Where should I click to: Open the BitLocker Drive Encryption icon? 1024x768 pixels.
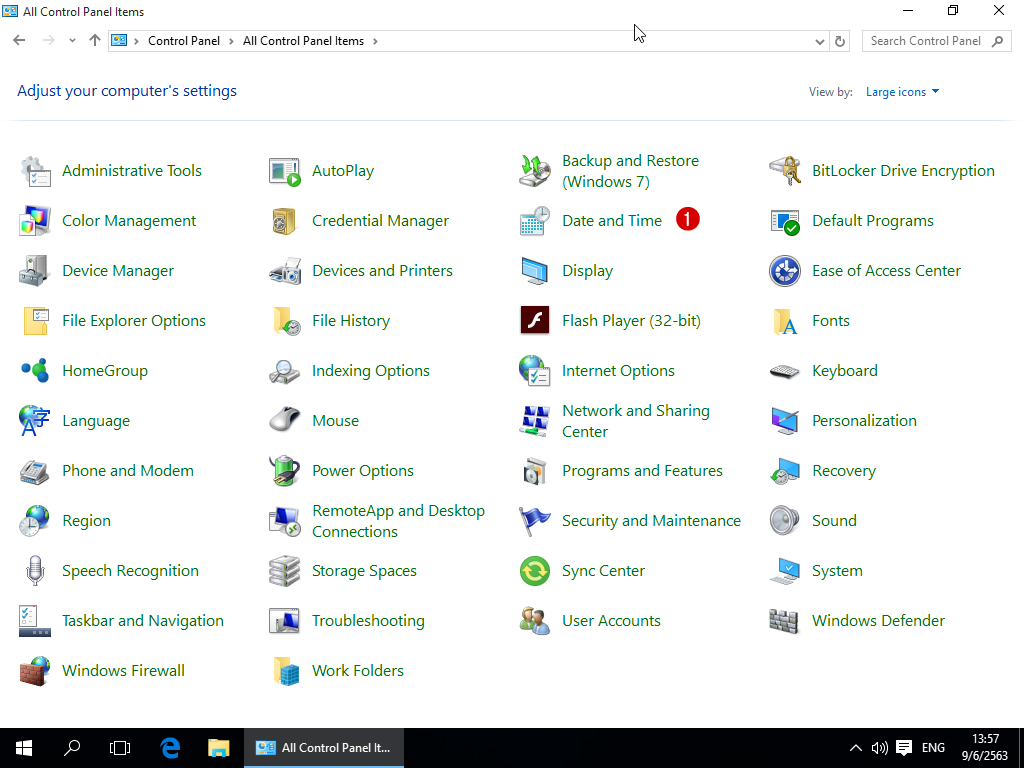785,171
